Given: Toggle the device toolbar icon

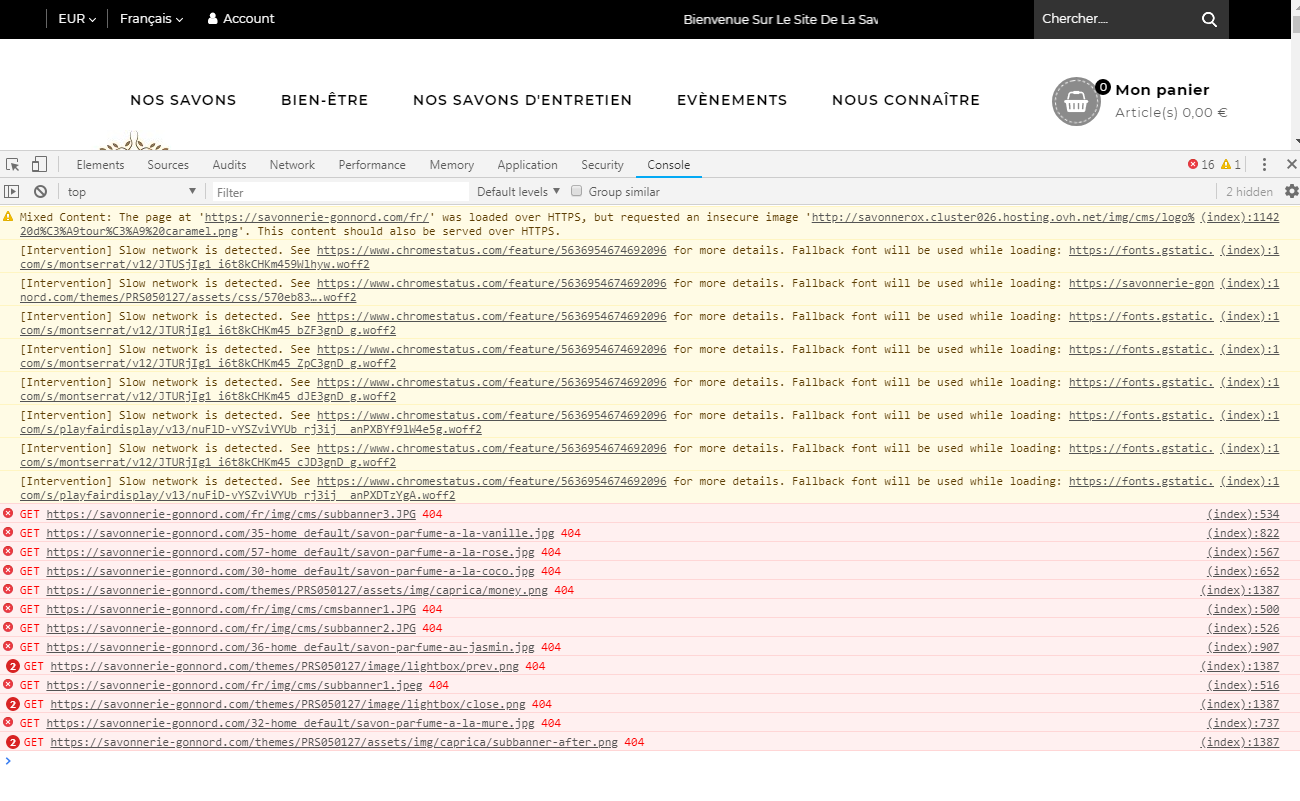Looking at the screenshot, I should coord(39,165).
